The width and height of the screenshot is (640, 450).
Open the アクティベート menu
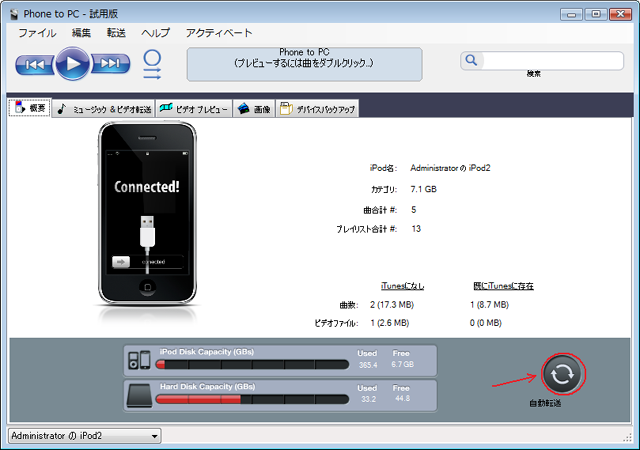[219, 33]
